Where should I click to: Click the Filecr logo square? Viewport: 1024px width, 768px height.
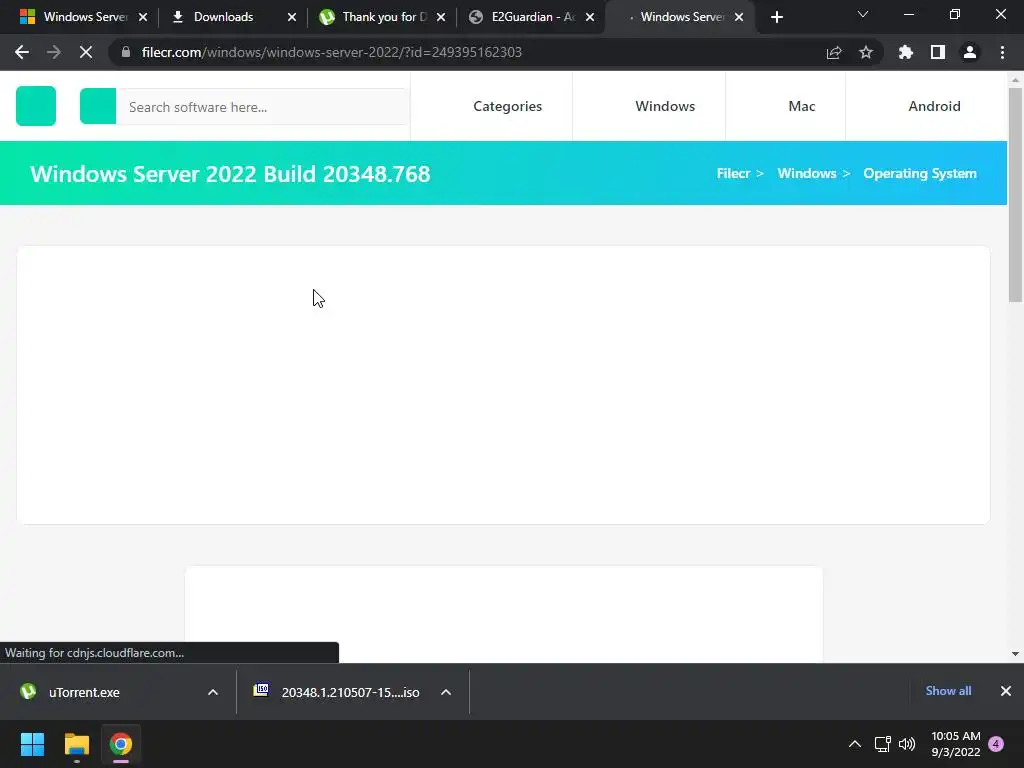[x=36, y=106]
